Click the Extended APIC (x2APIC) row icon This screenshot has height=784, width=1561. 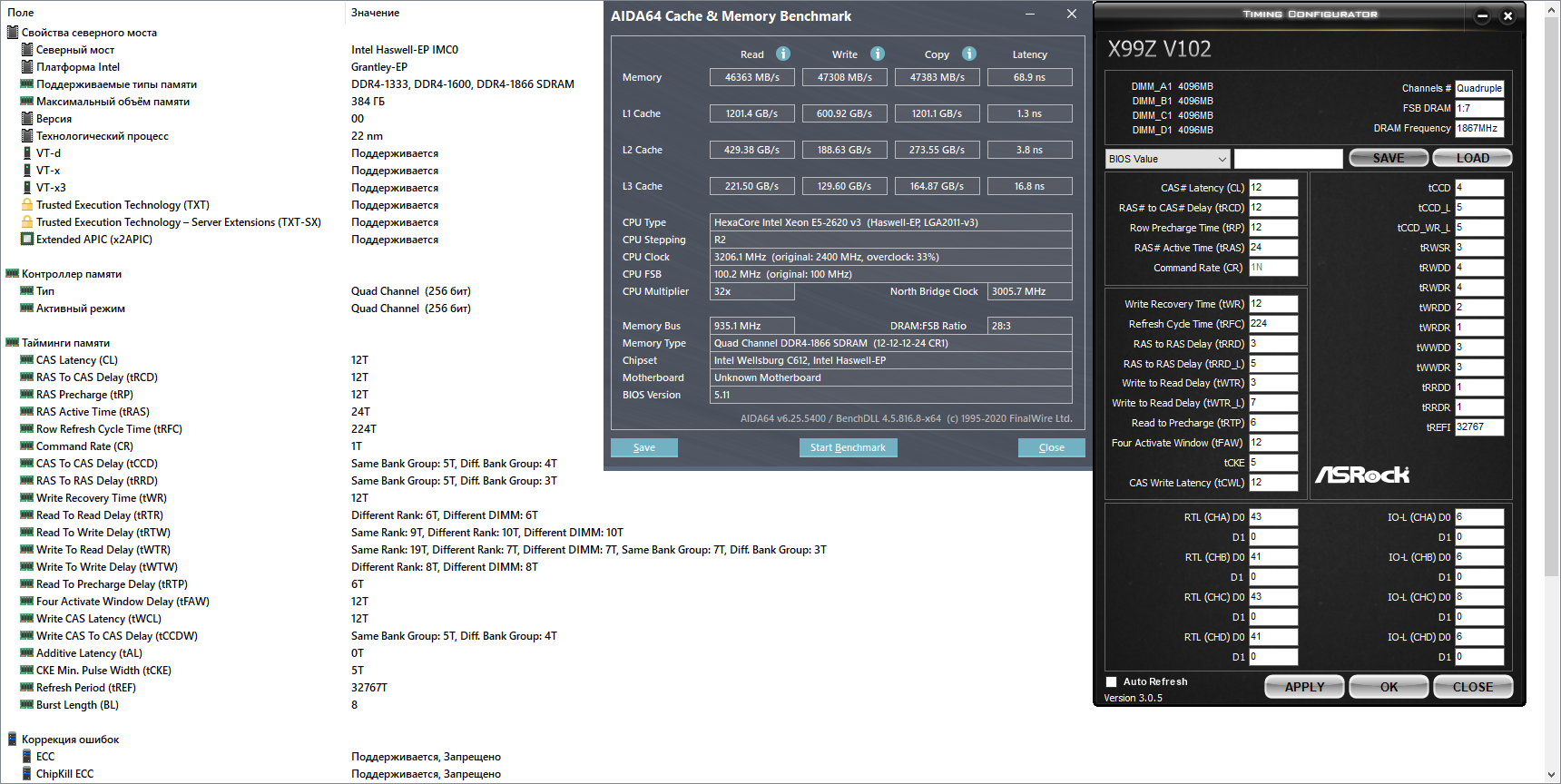click(27, 240)
